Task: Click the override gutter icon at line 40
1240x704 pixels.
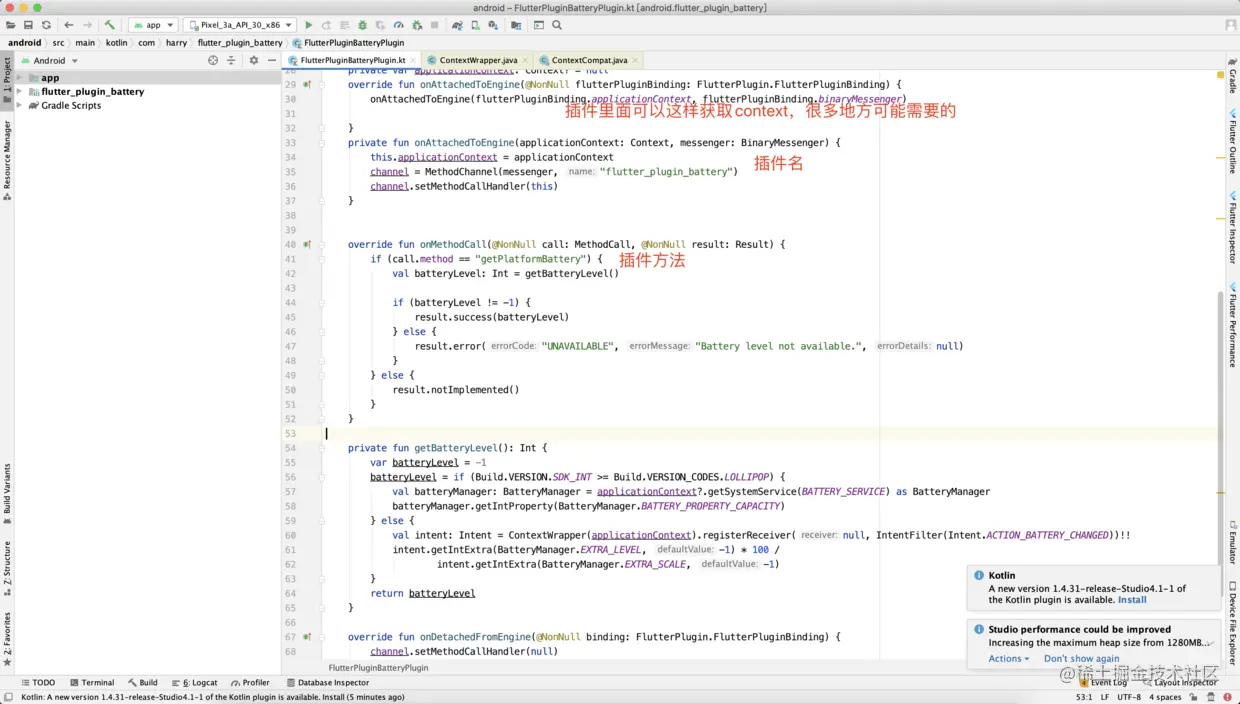Action: tap(308, 244)
